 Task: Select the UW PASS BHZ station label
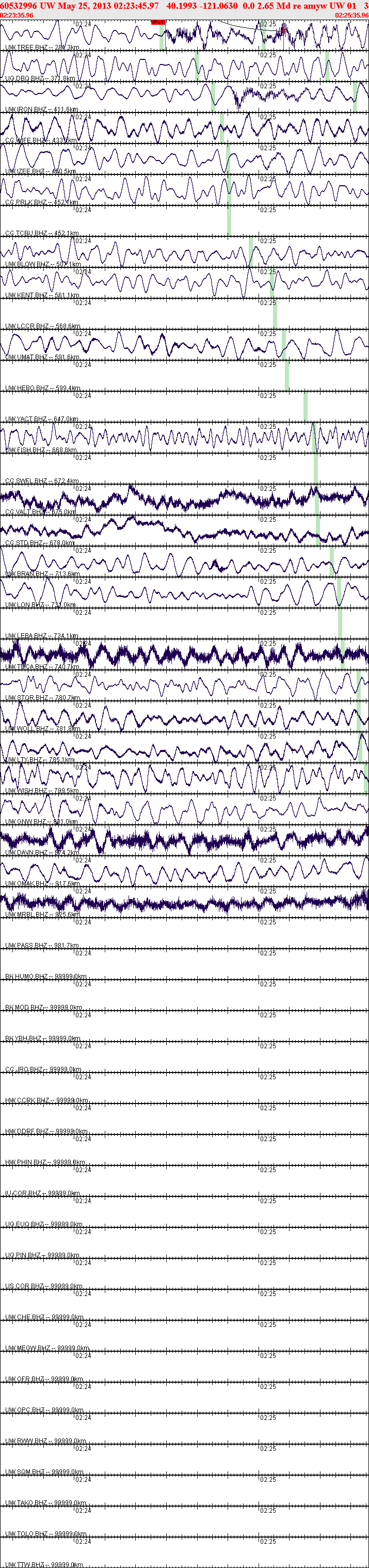coord(43,946)
